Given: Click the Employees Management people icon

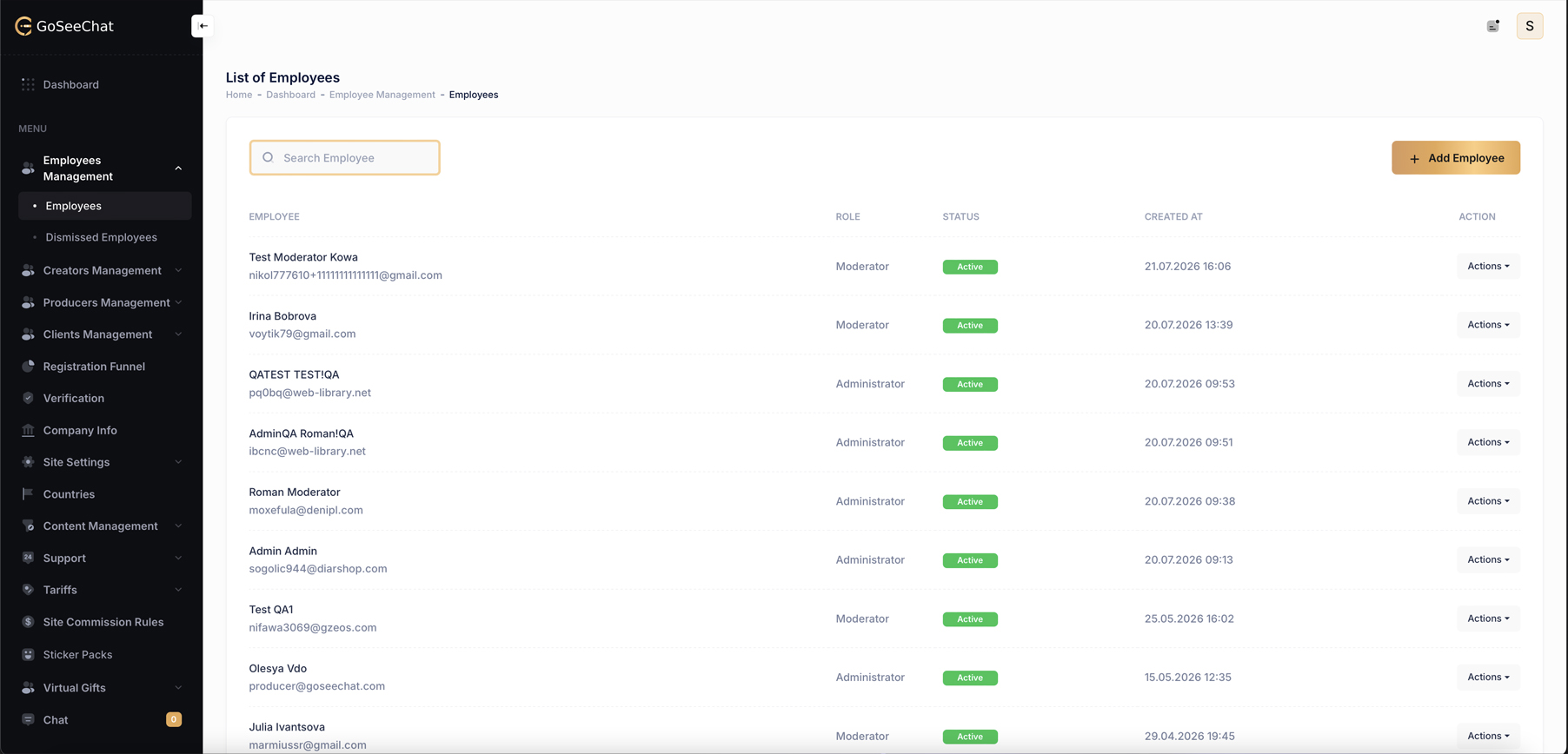Looking at the screenshot, I should coord(28,168).
